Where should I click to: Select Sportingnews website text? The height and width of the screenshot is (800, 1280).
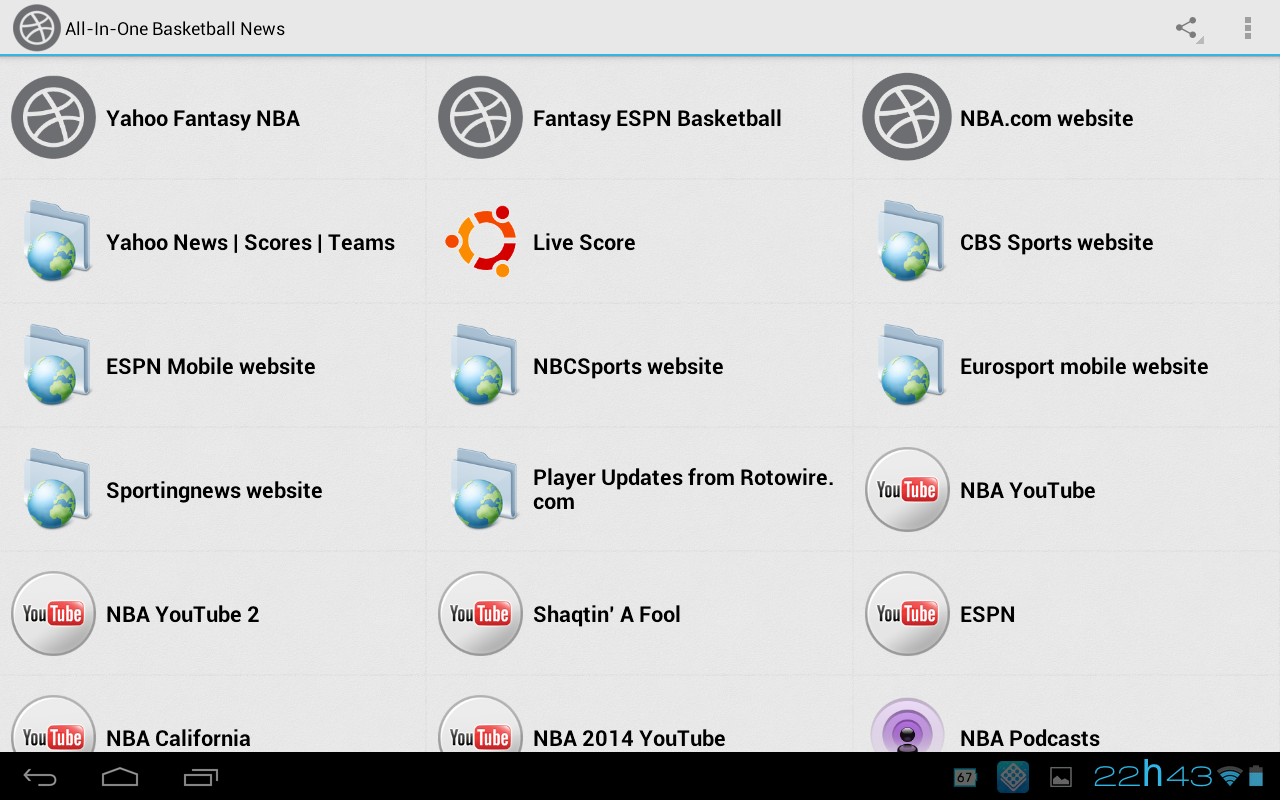214,490
